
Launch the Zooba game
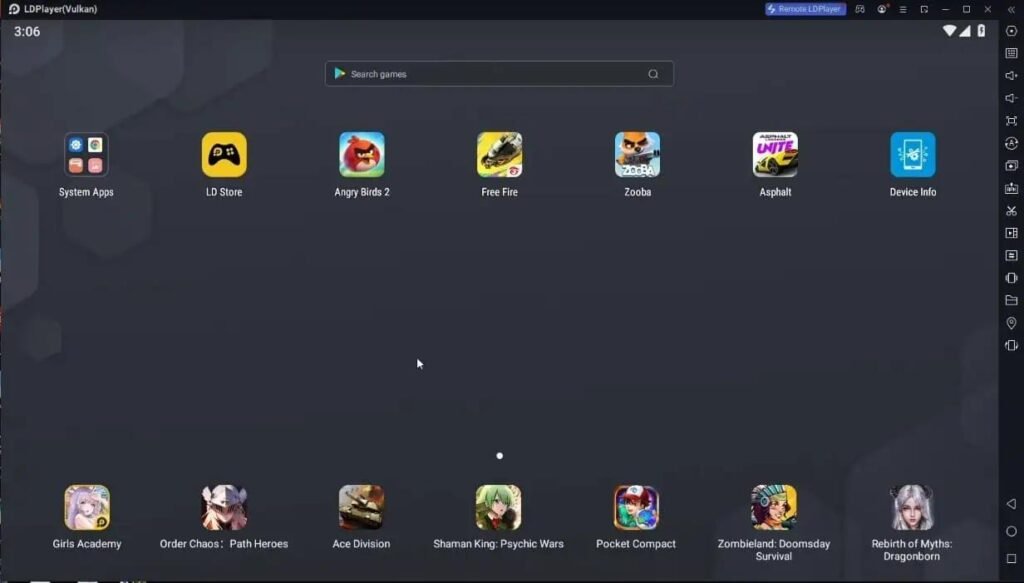637,155
